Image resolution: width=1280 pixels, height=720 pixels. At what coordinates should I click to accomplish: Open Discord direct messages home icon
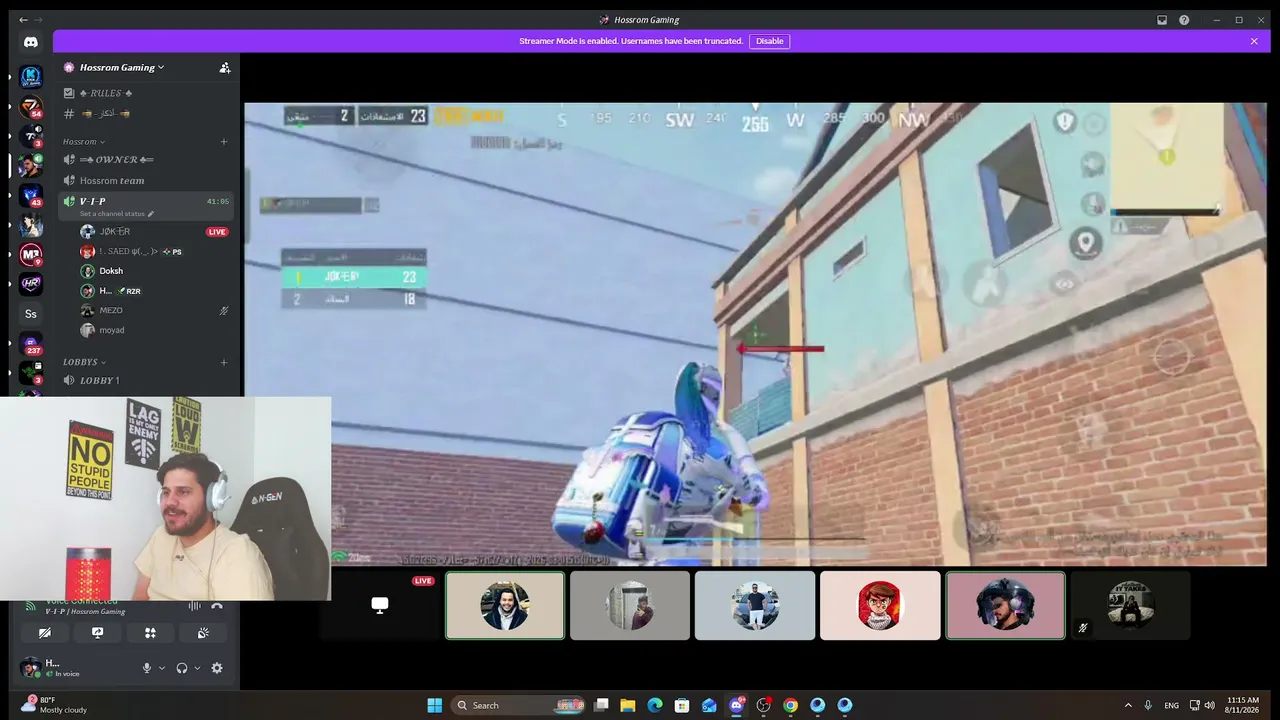coord(31,42)
